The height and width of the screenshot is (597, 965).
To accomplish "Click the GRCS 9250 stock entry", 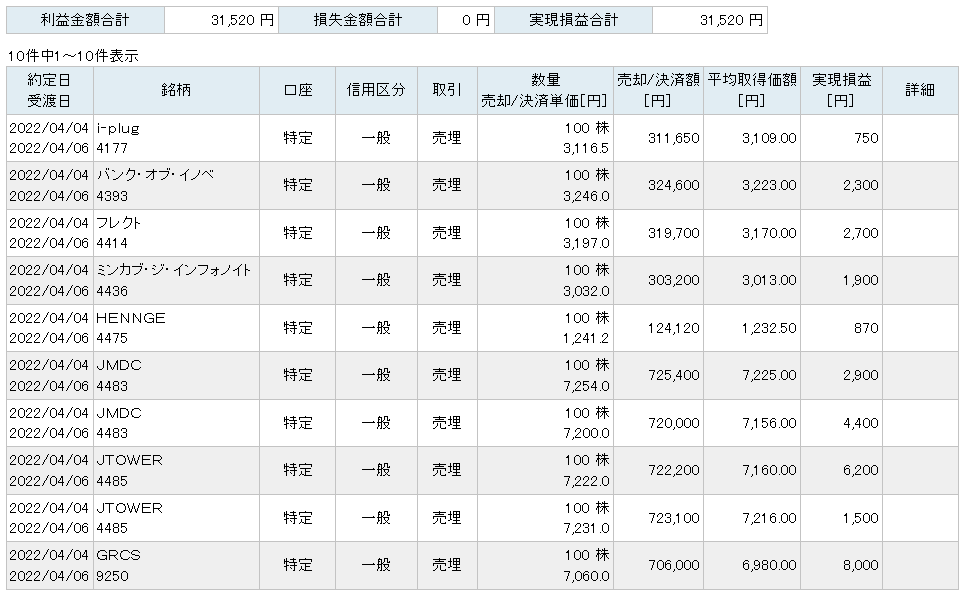I will tap(118, 565).
